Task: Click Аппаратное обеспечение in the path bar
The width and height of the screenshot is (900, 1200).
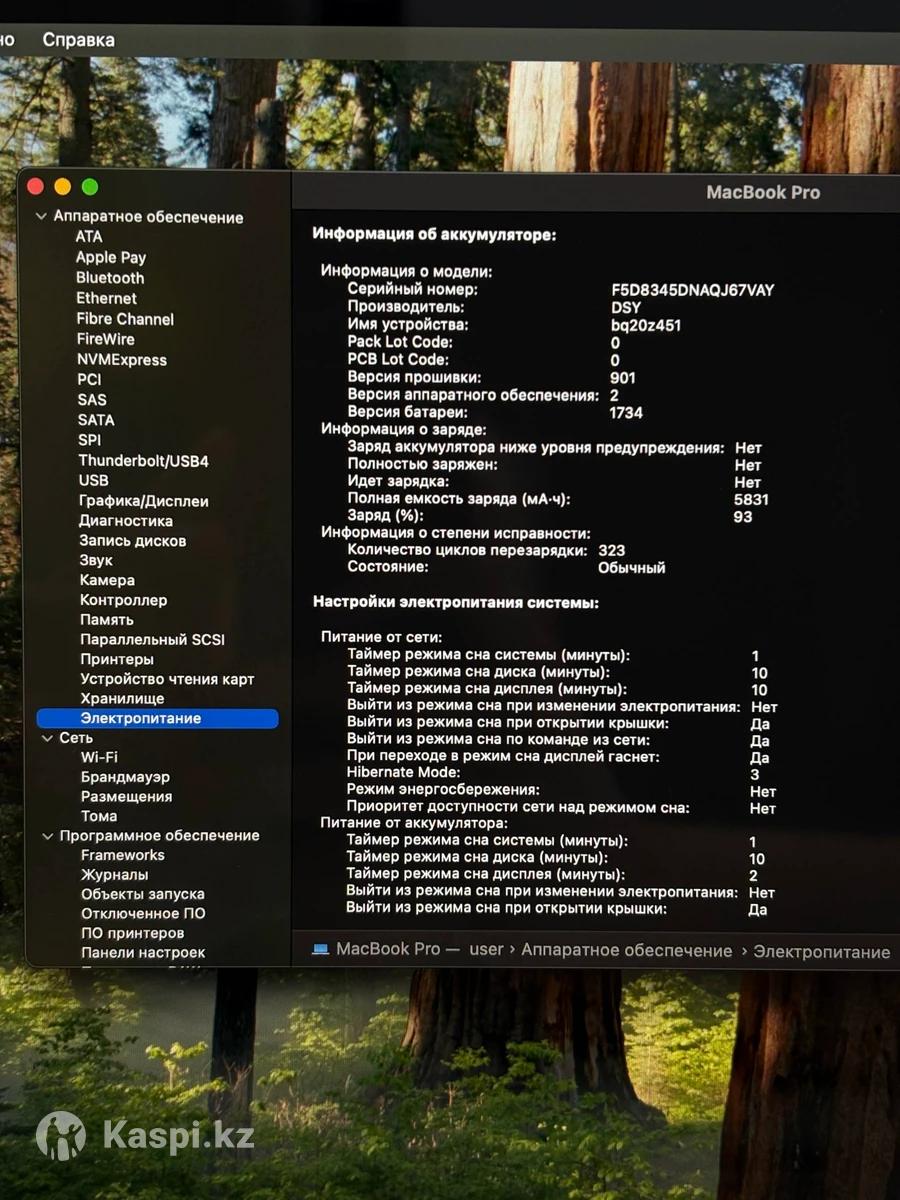Action: [626, 951]
